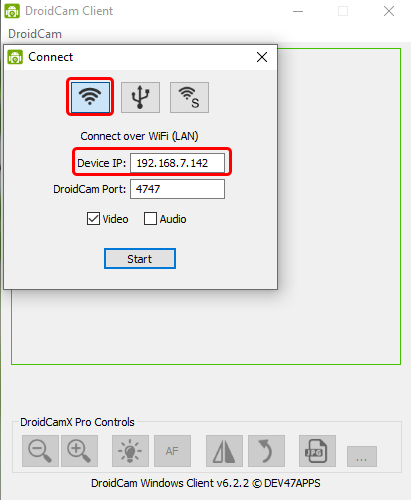Click the zoom in magnifier control
The width and height of the screenshot is (411, 500).
79,451
